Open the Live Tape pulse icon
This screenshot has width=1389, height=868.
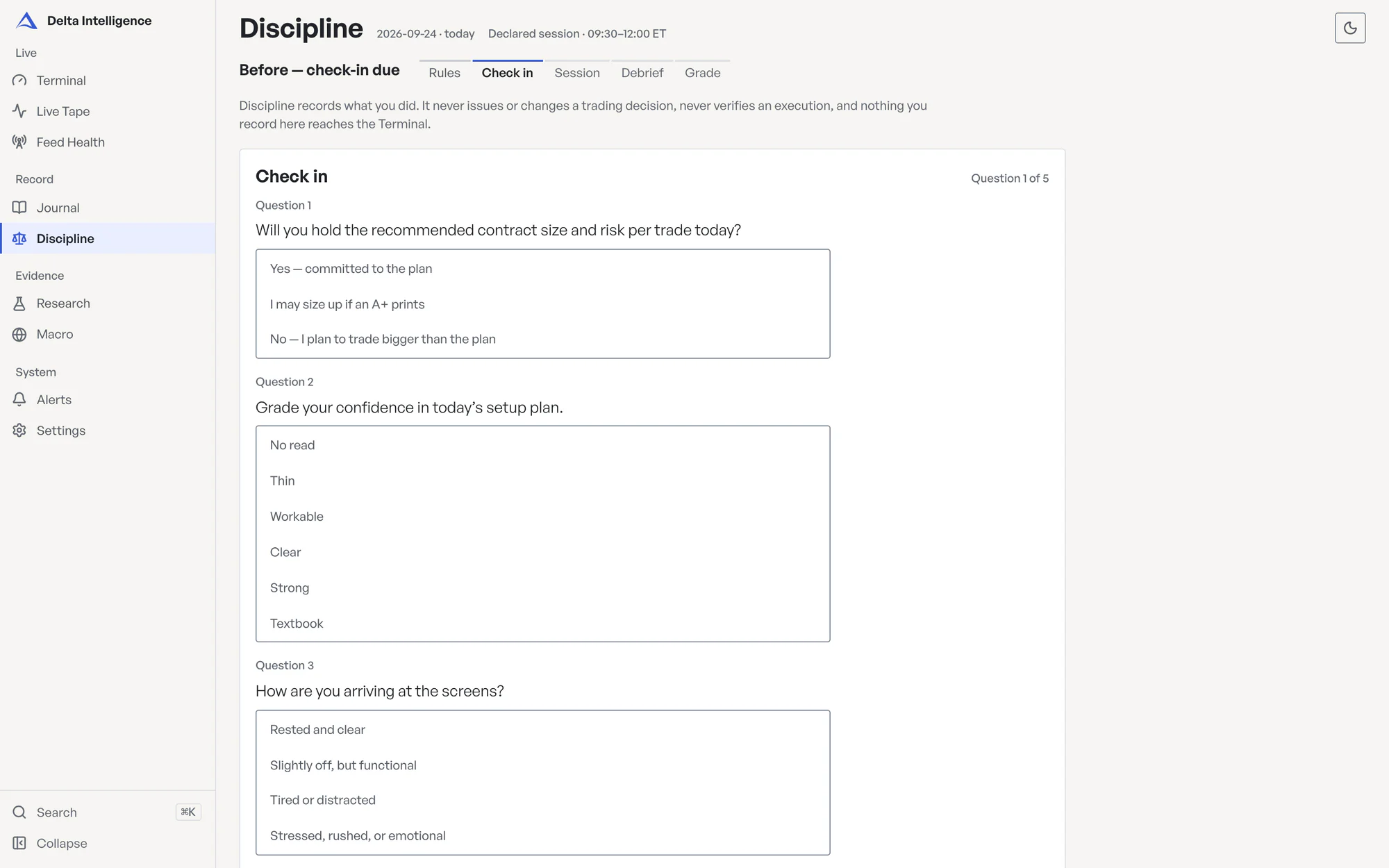[19, 111]
